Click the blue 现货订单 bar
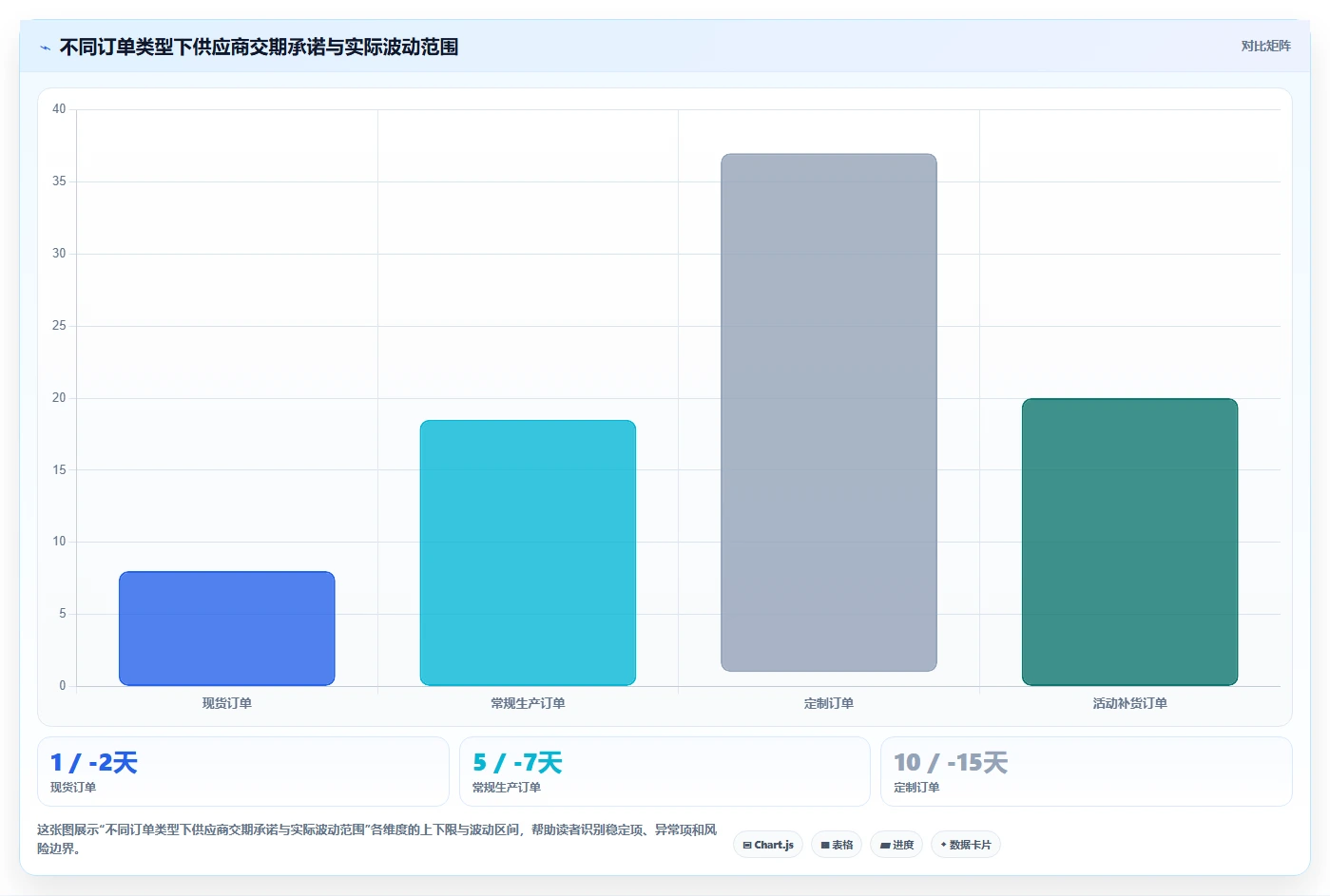Screen dimensions: 1330x896 click(226, 628)
